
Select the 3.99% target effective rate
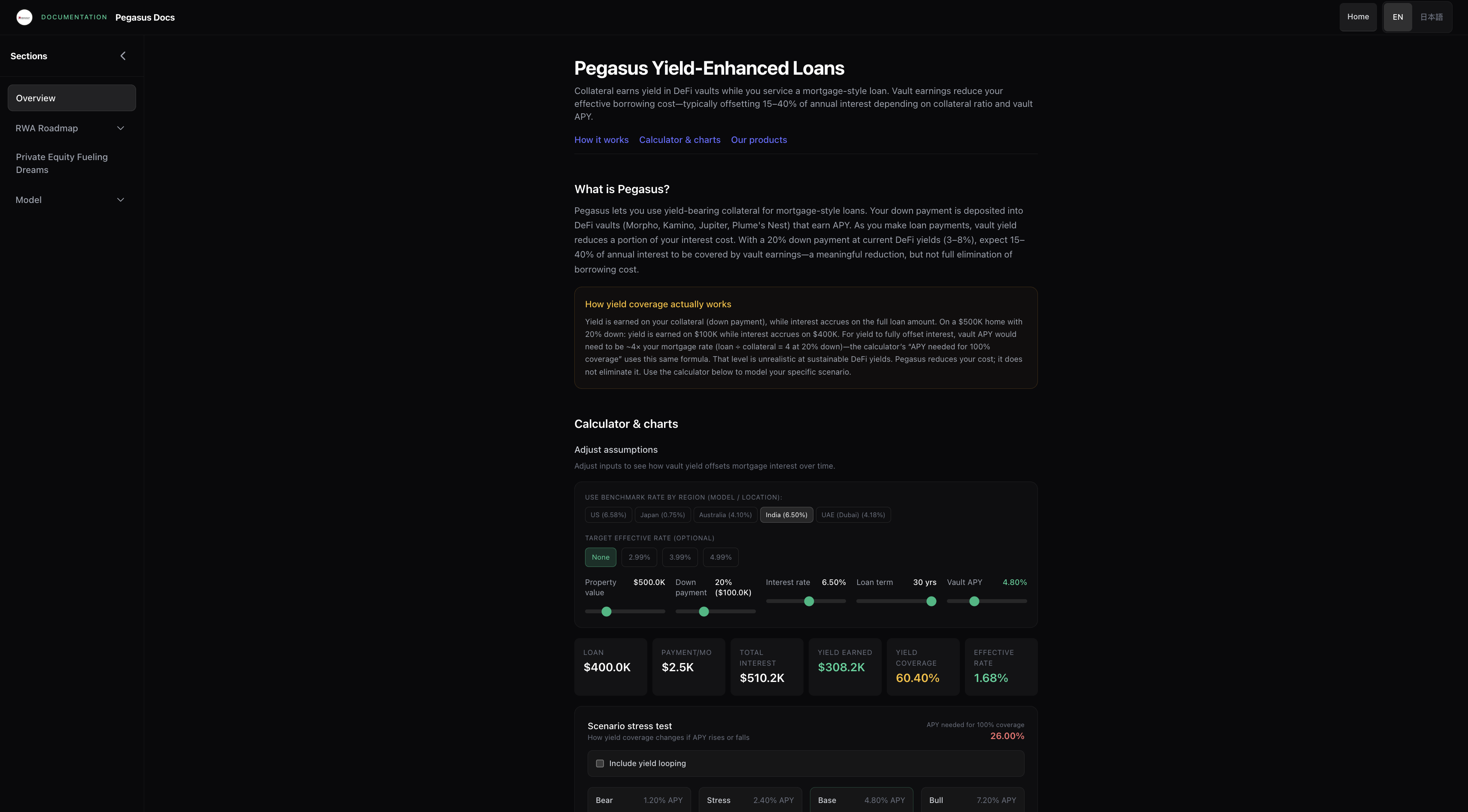(x=679, y=557)
